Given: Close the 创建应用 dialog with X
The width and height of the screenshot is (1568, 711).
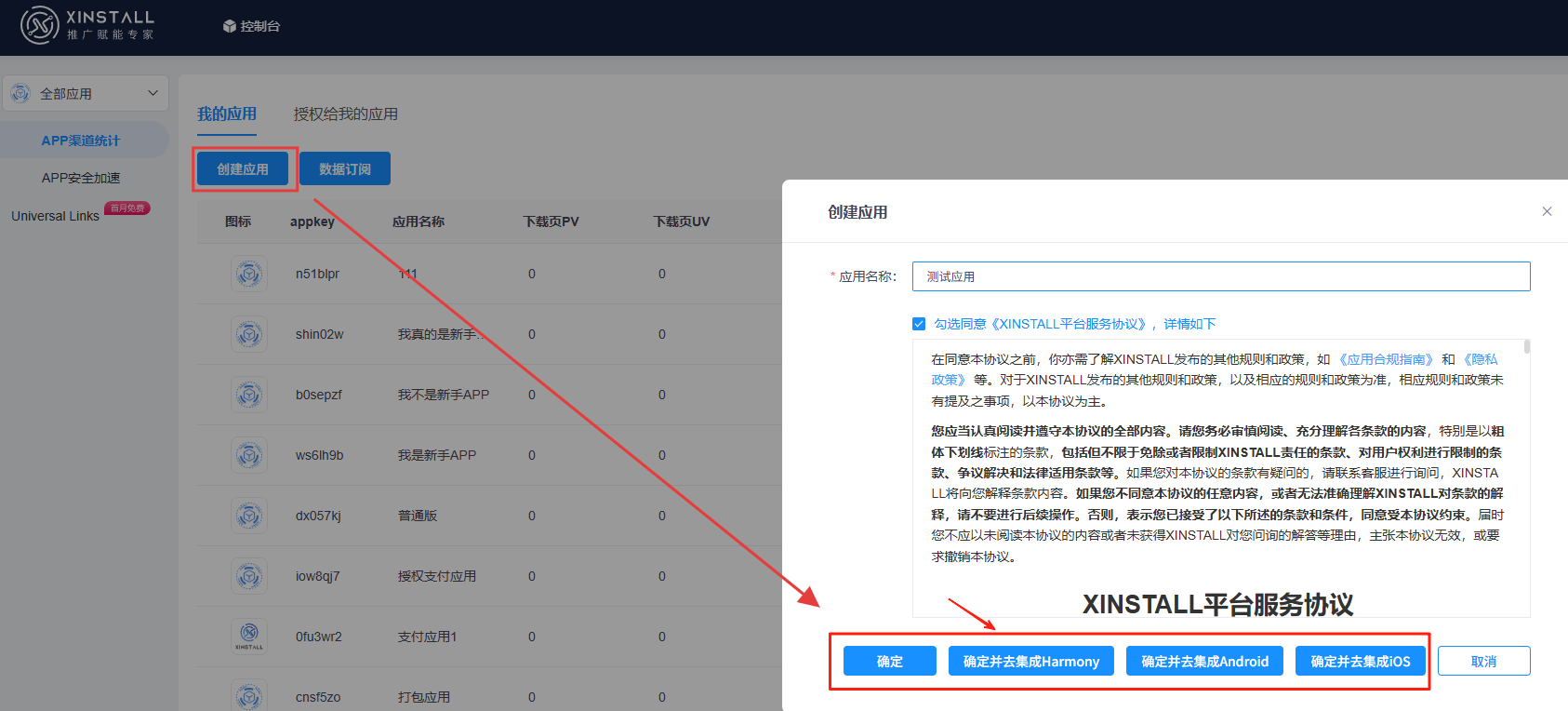Looking at the screenshot, I should click(1547, 211).
